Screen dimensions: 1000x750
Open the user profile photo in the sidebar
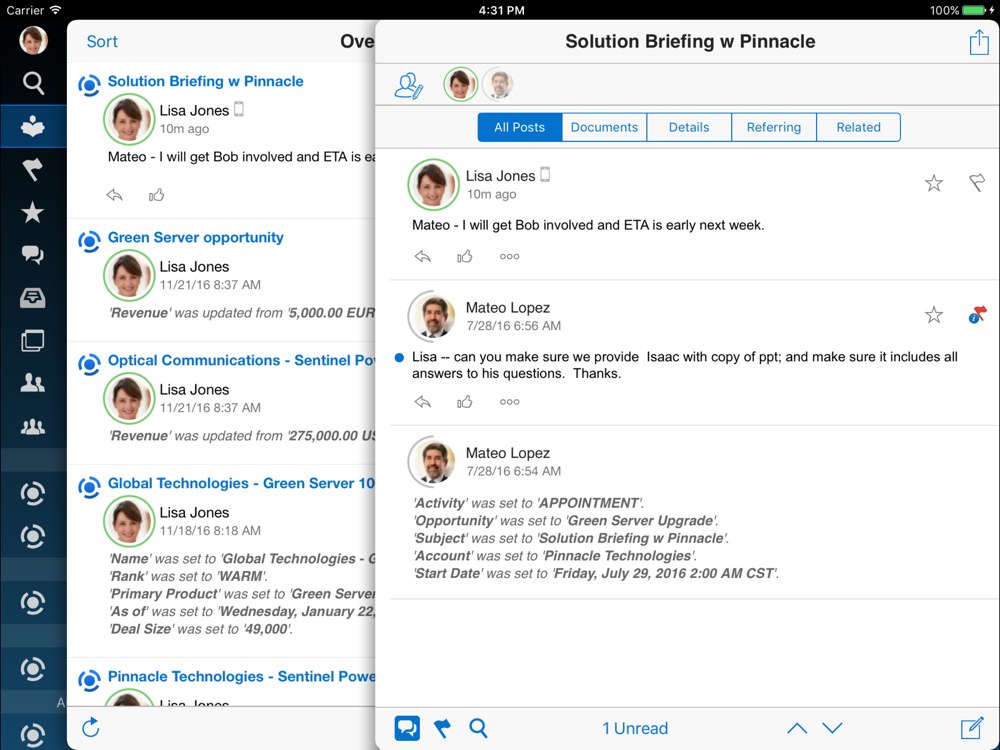pyautogui.click(x=33, y=40)
